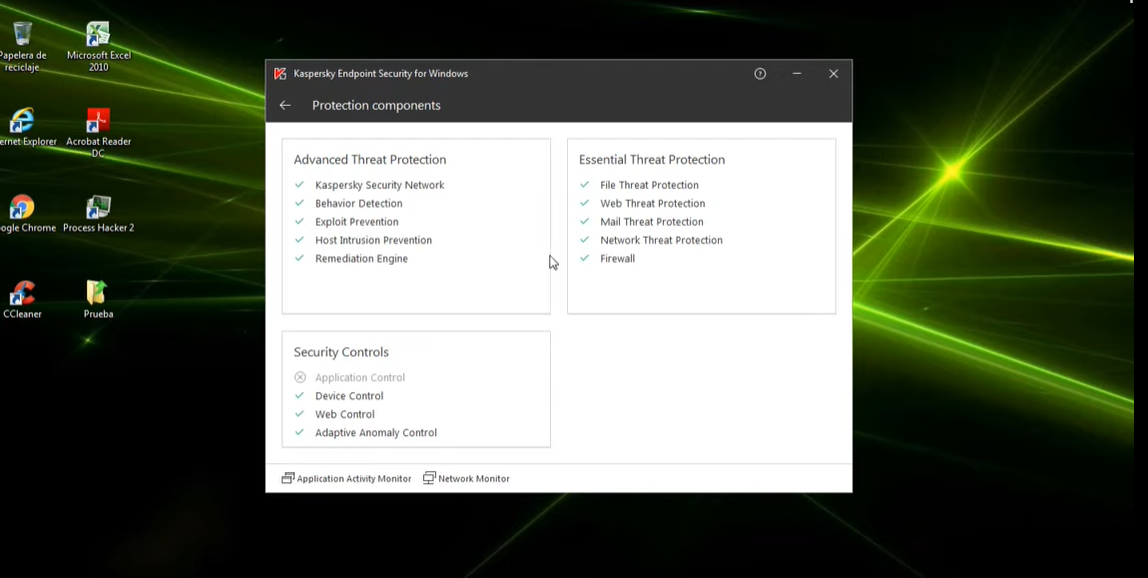Click the disabled X icon beside Application Control
1148x578 pixels.
(299, 377)
